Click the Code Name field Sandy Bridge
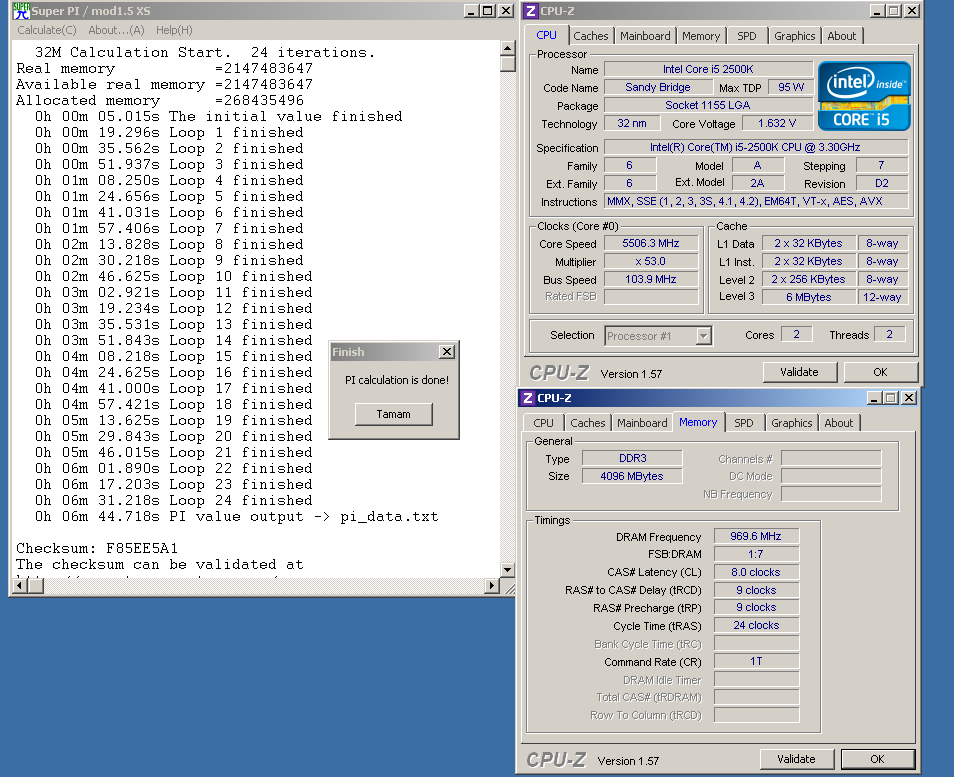The image size is (954, 777). pos(658,87)
